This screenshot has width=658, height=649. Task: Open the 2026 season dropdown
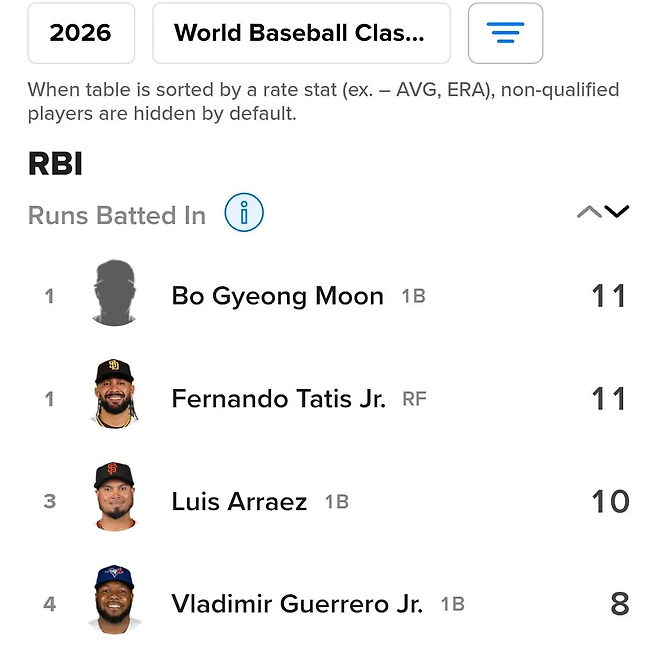(x=81, y=33)
